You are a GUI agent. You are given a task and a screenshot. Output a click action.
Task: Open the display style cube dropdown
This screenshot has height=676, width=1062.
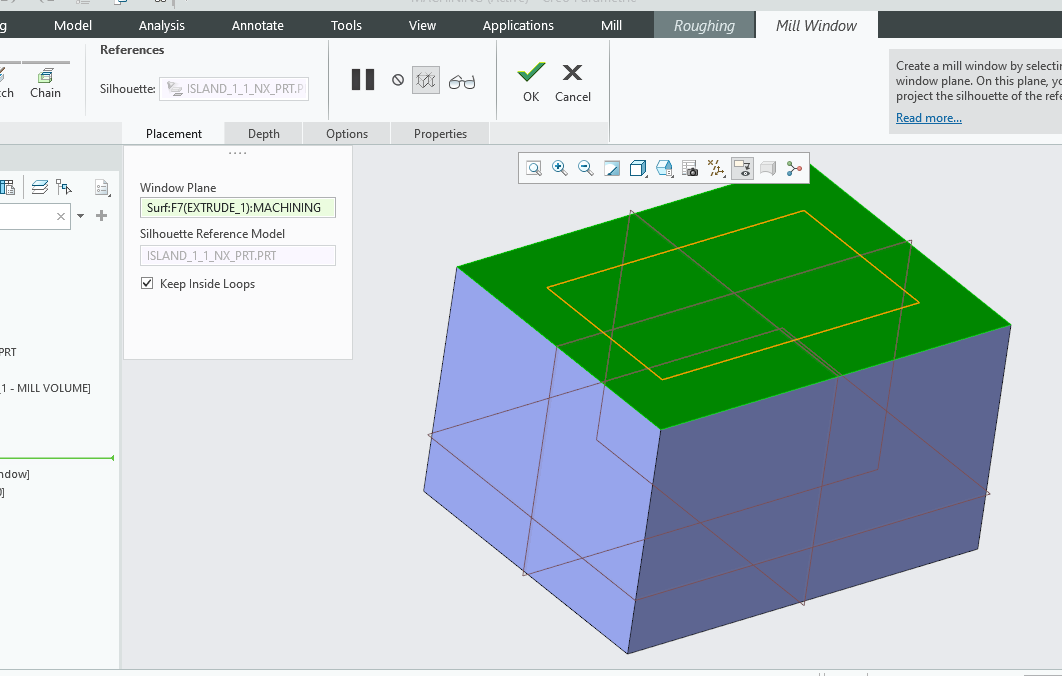click(638, 169)
